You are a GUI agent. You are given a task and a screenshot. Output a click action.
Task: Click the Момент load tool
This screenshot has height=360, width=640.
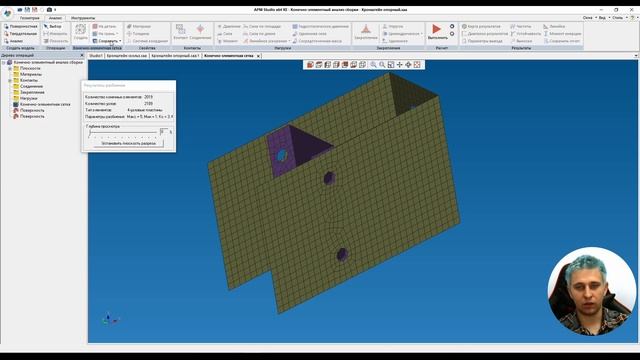click(x=228, y=41)
